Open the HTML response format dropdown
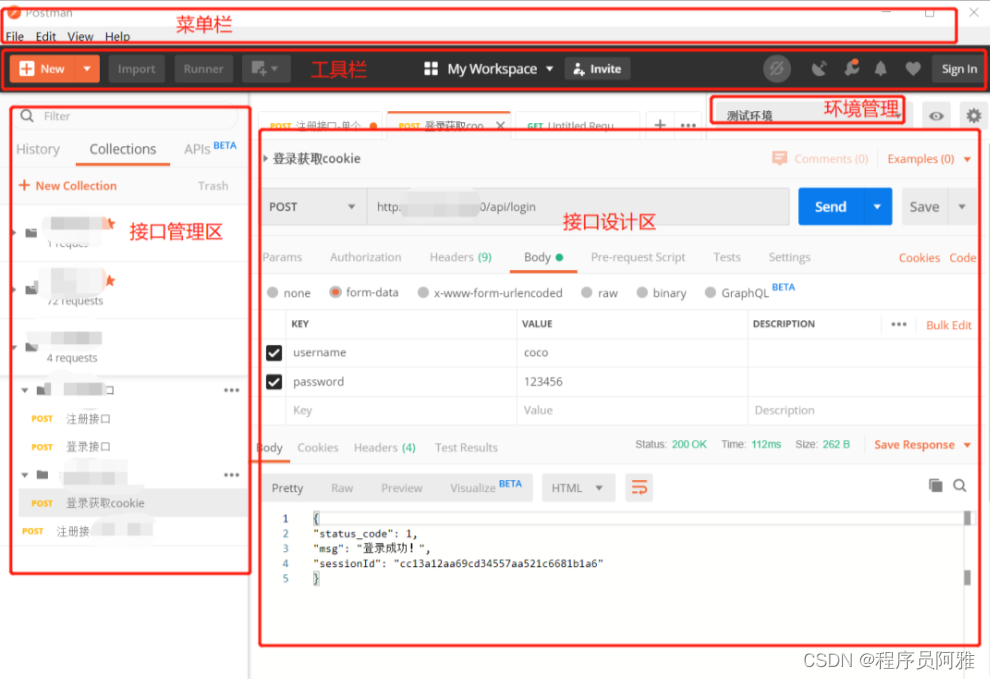Screen dimensions: 990x679 [x=578, y=488]
